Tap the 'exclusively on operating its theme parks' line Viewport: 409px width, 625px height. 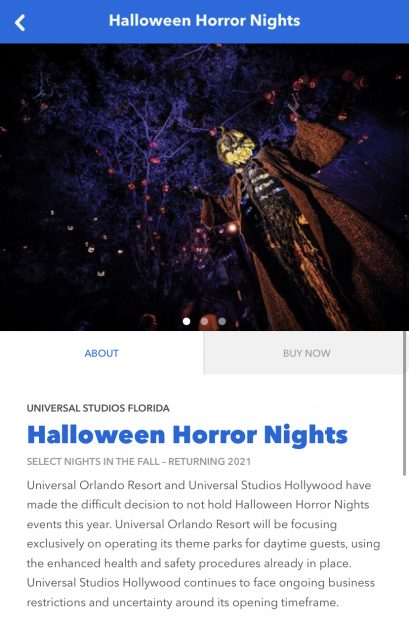pyautogui.click(x=203, y=544)
